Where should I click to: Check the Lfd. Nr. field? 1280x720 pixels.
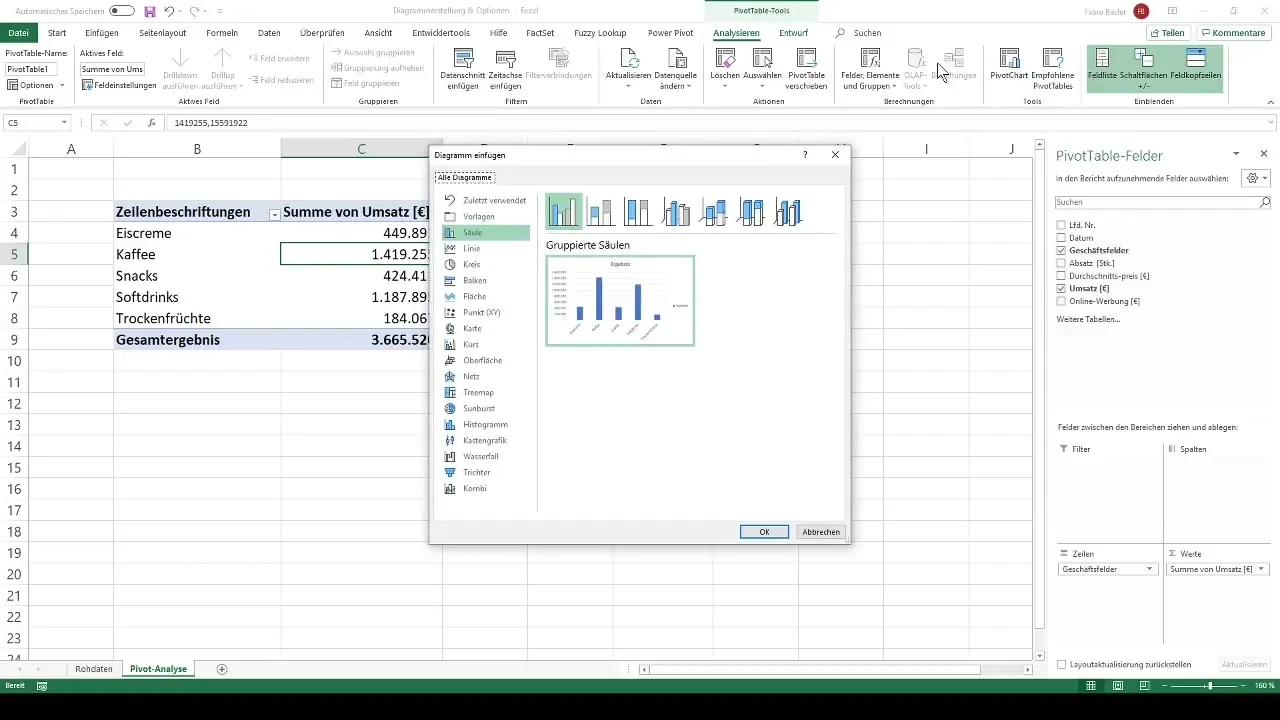click(x=1061, y=225)
